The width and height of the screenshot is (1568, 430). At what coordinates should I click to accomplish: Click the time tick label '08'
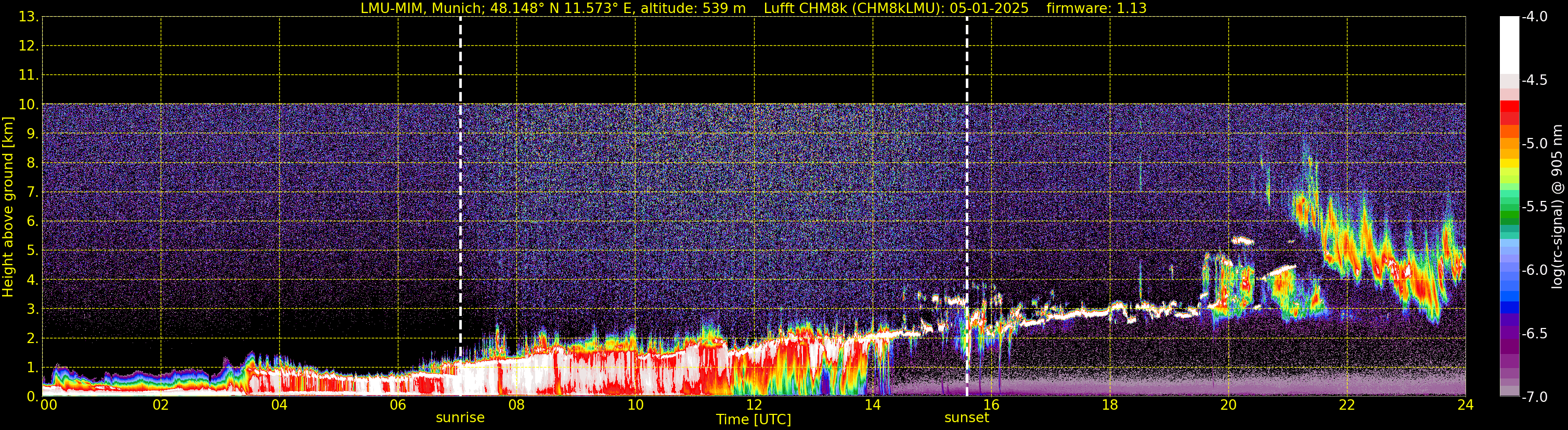pyautogui.click(x=517, y=405)
